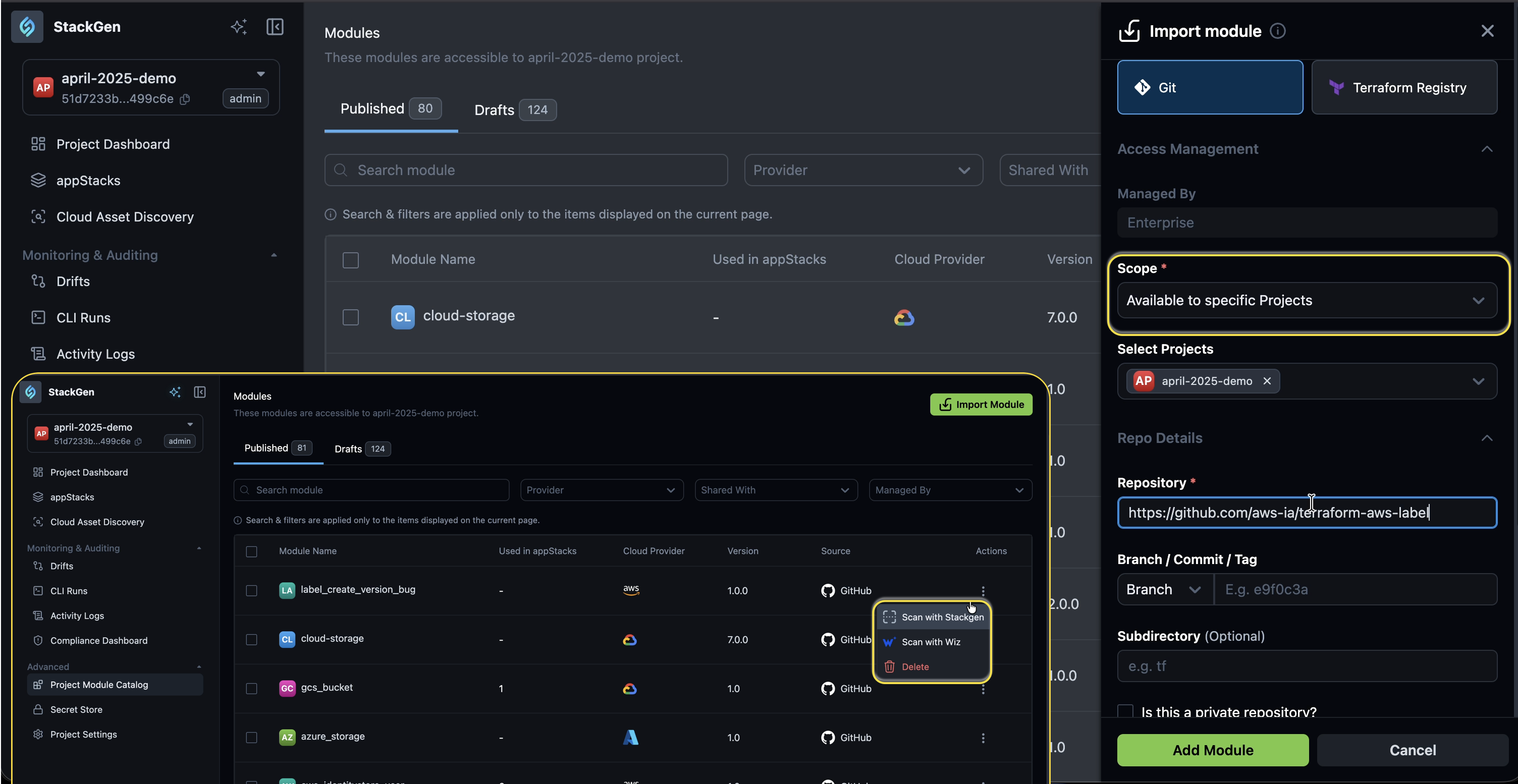
Task: Click the sidebar collapse icon in the inset header
Action: [x=200, y=391]
